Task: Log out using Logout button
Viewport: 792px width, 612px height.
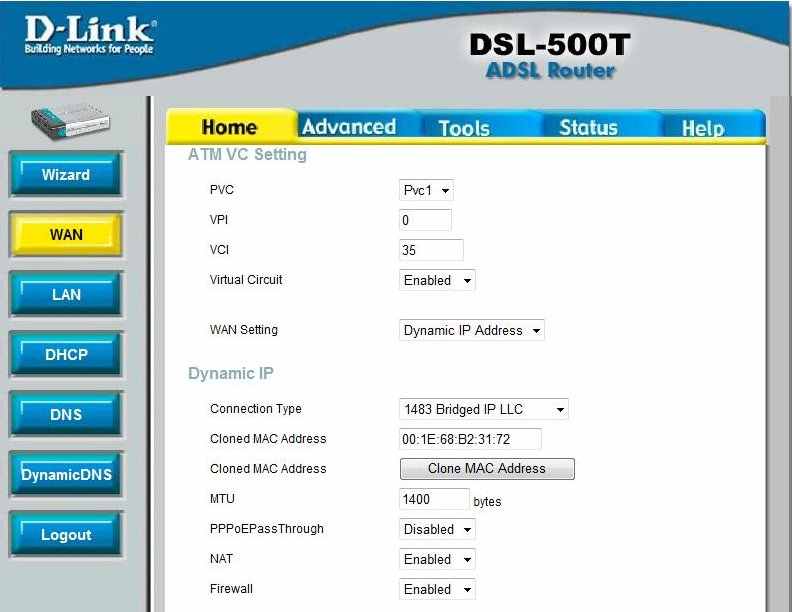Action: point(66,535)
